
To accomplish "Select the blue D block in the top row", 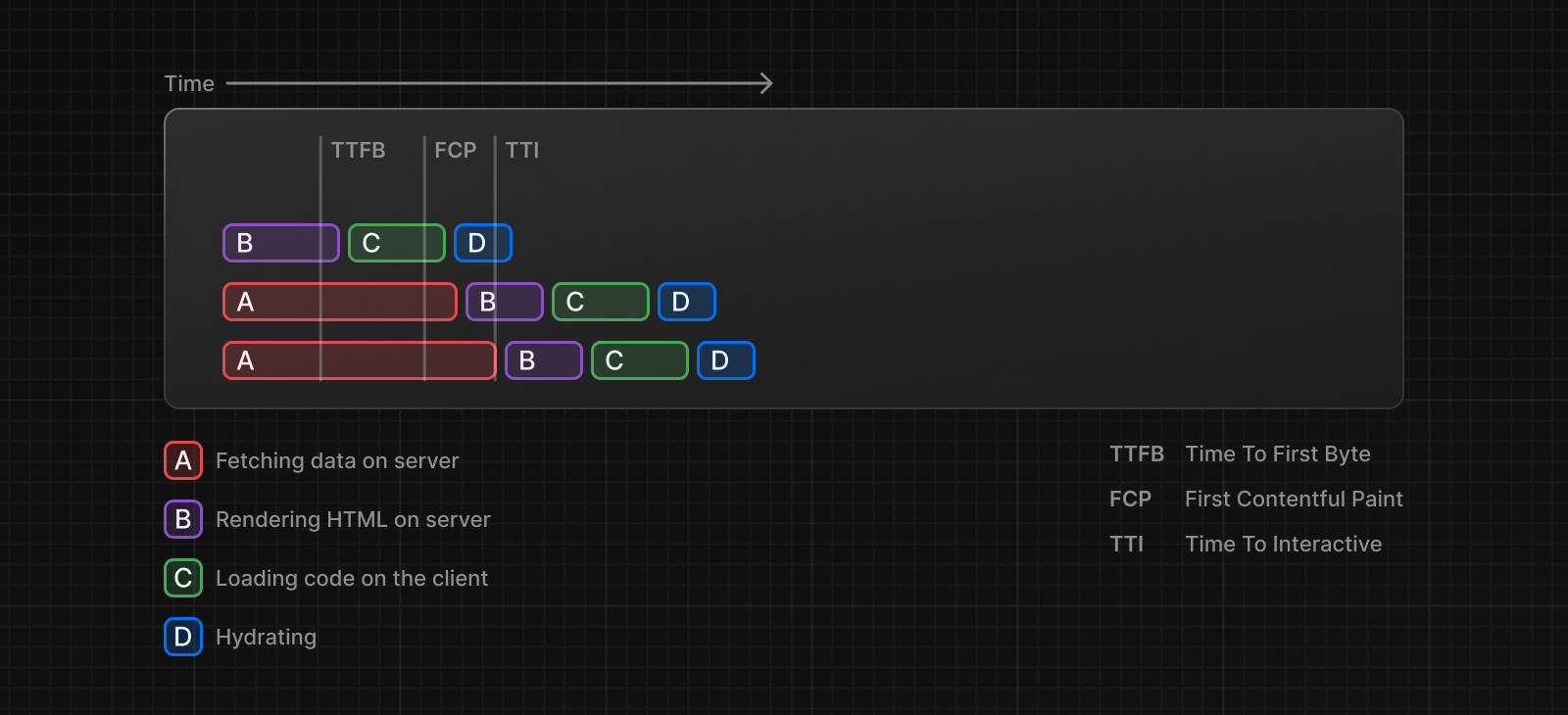I will click(482, 243).
